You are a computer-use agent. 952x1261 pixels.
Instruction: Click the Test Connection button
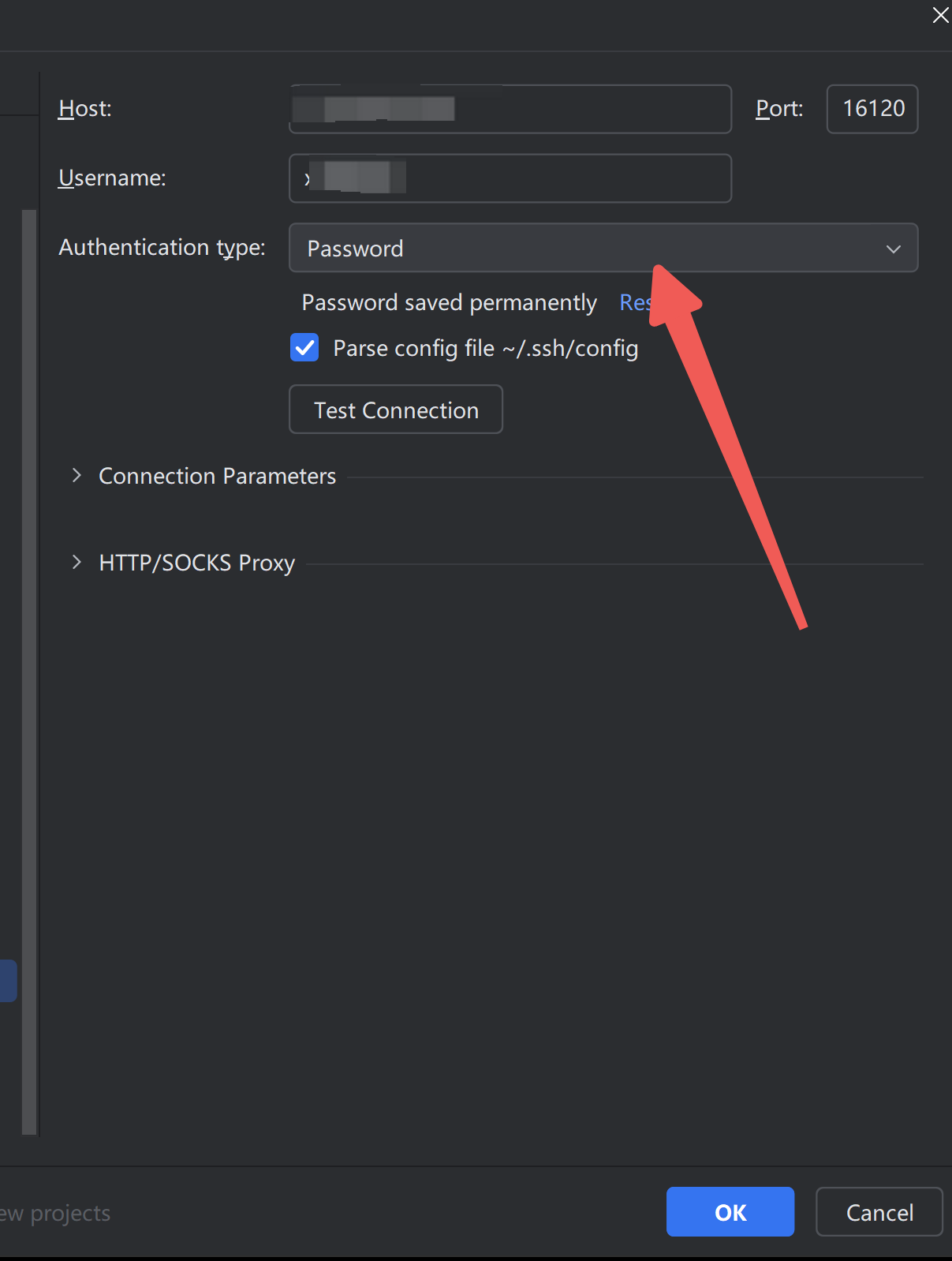pyautogui.click(x=396, y=410)
